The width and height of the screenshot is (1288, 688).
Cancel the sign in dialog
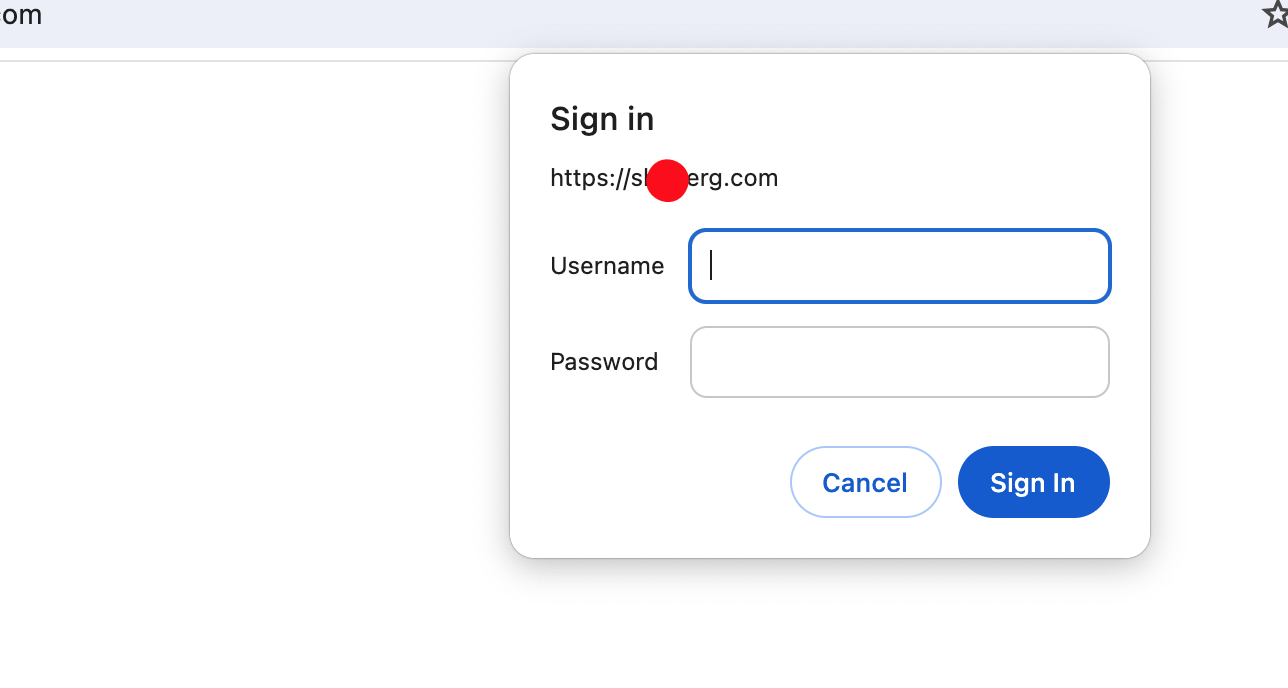(865, 482)
